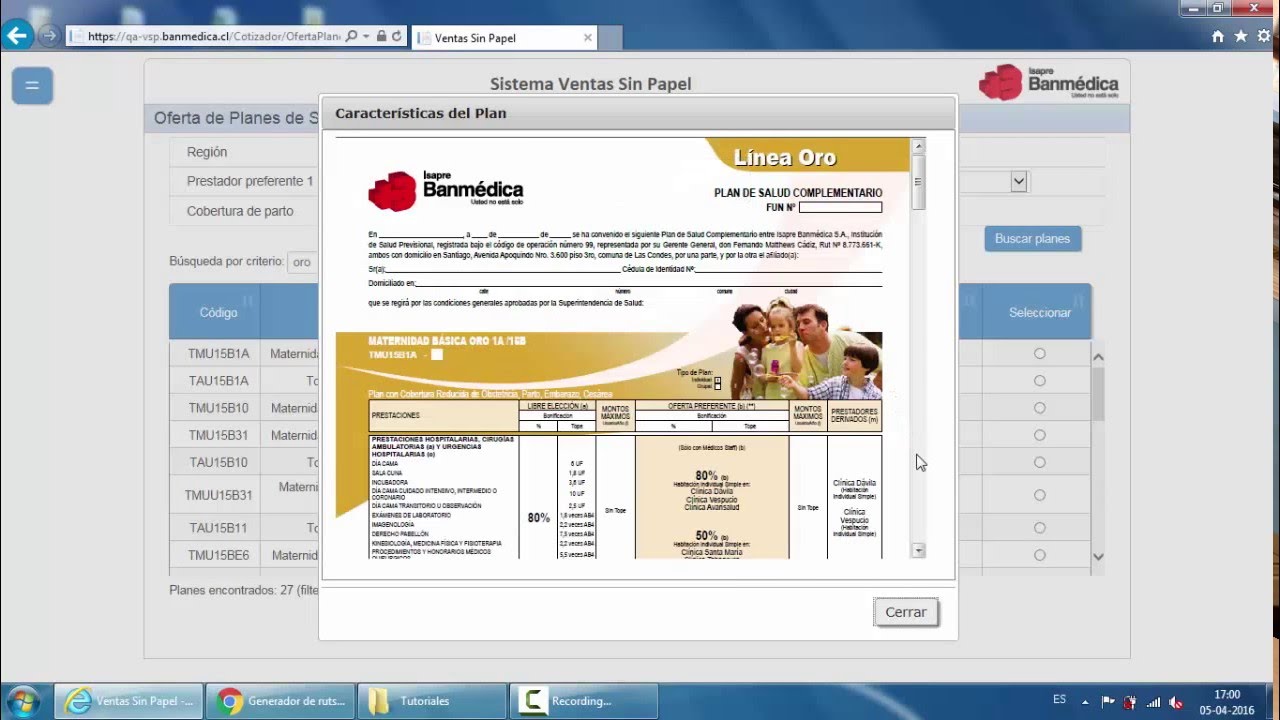Open the partially hidden dropdown right of dialog
This screenshot has height=720, width=1280.
pyautogui.click(x=1019, y=181)
